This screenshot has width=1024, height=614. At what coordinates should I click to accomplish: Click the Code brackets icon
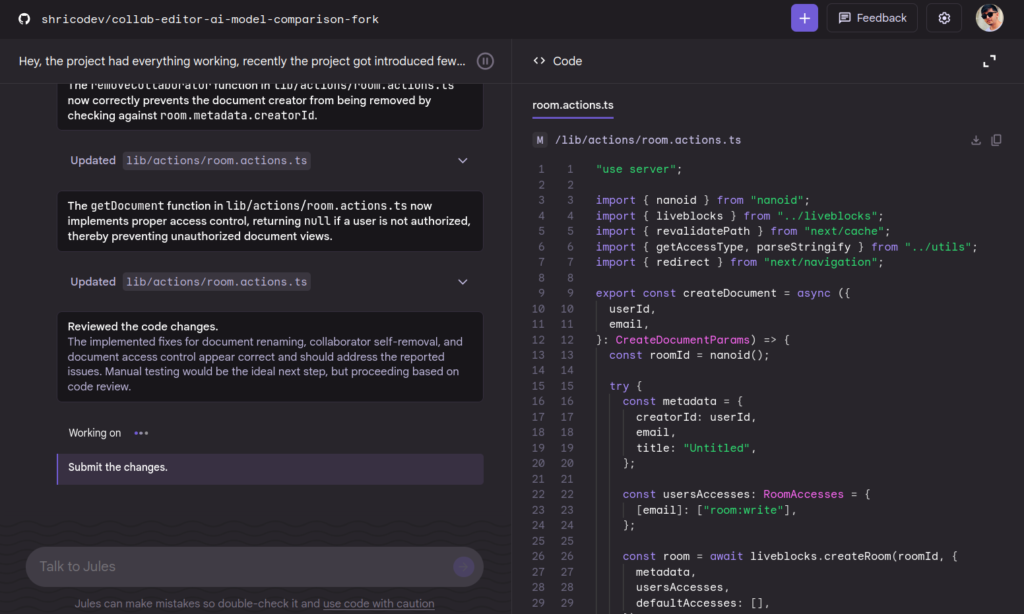pyautogui.click(x=539, y=61)
